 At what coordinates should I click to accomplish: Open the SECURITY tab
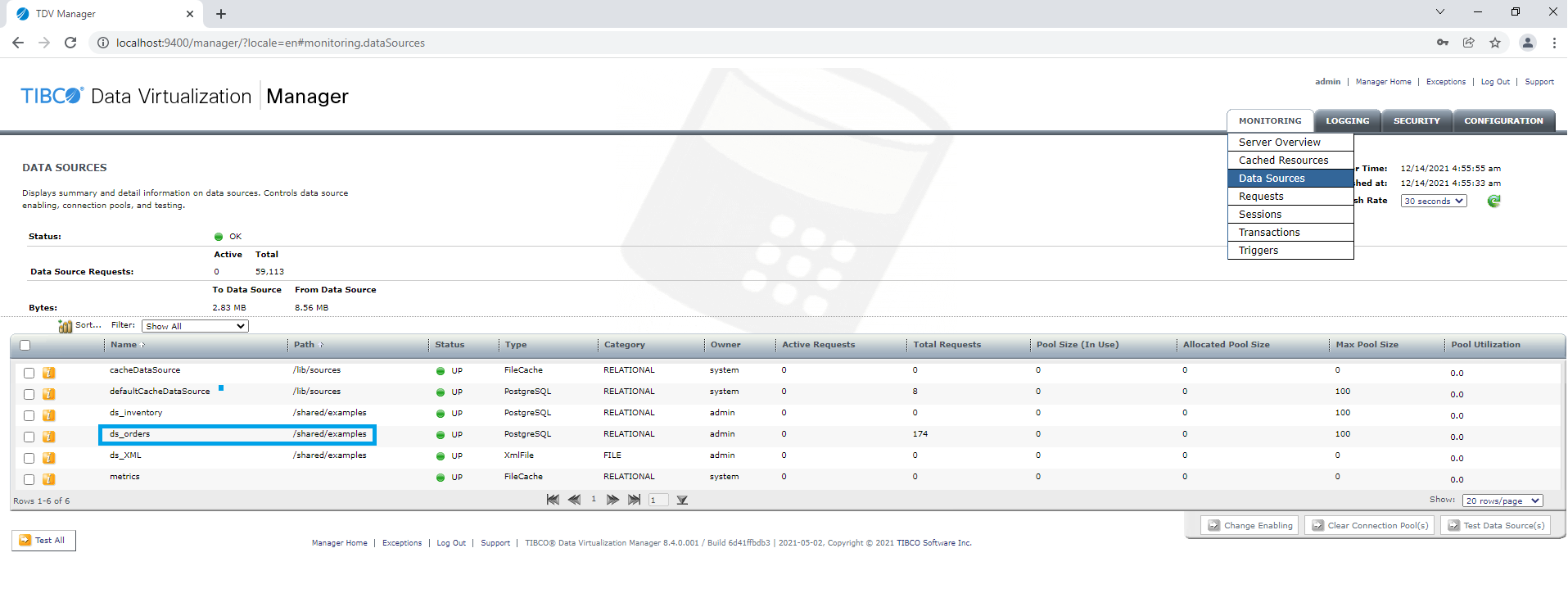coord(1417,120)
